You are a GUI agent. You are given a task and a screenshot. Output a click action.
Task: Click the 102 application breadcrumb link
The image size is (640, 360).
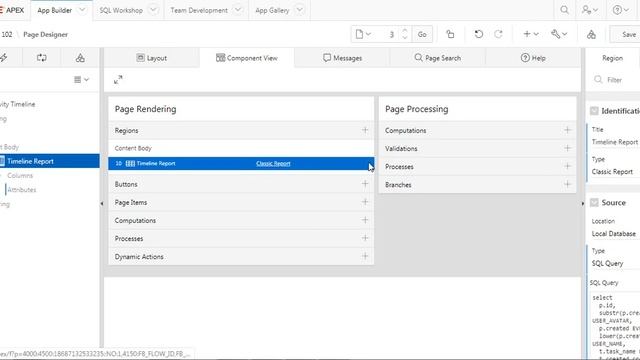7,35
